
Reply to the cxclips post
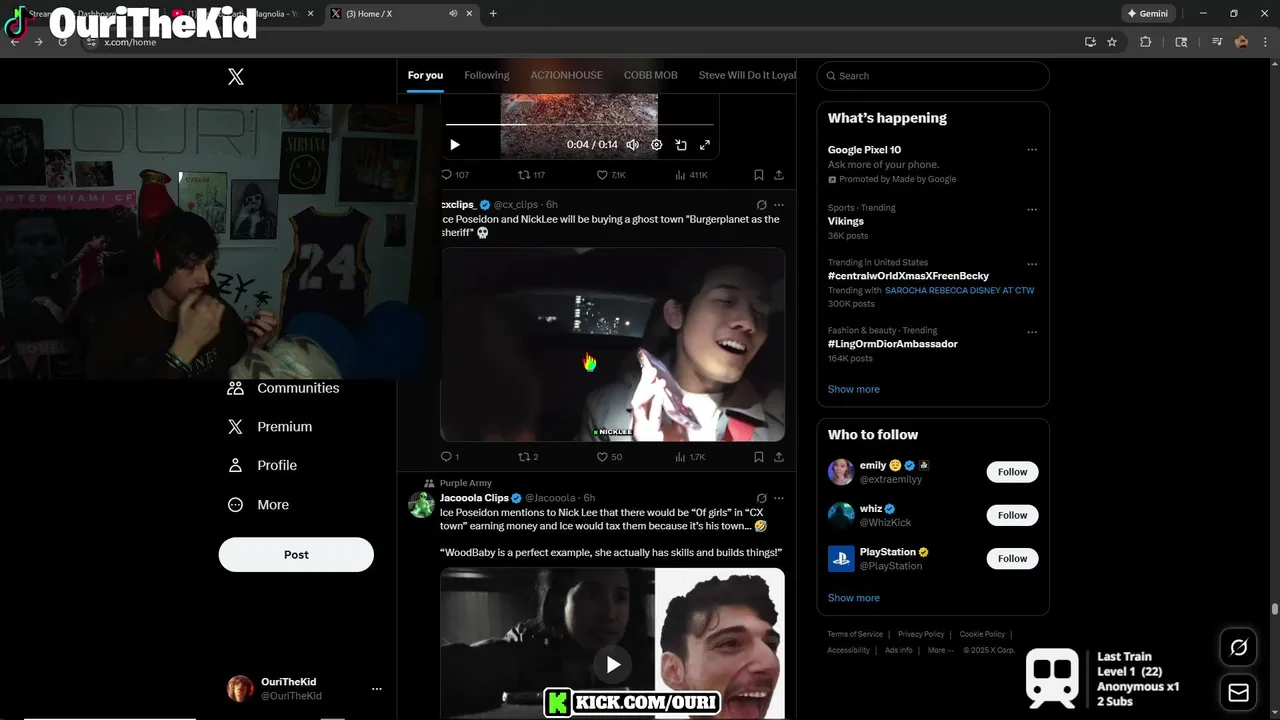tap(450, 457)
